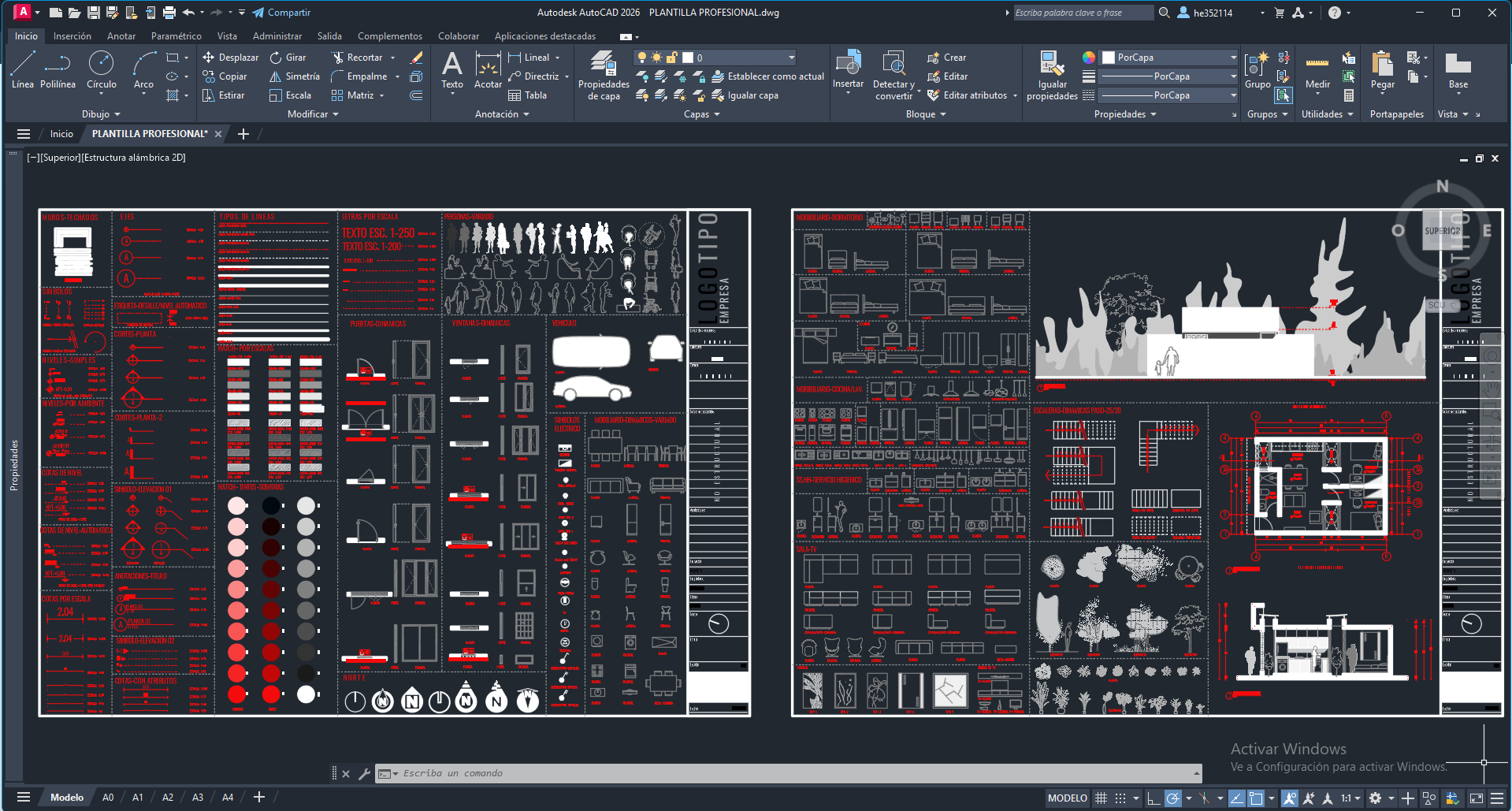Insert a Tabla from Anotación
Screen dimensions: 1512x811
527,95
